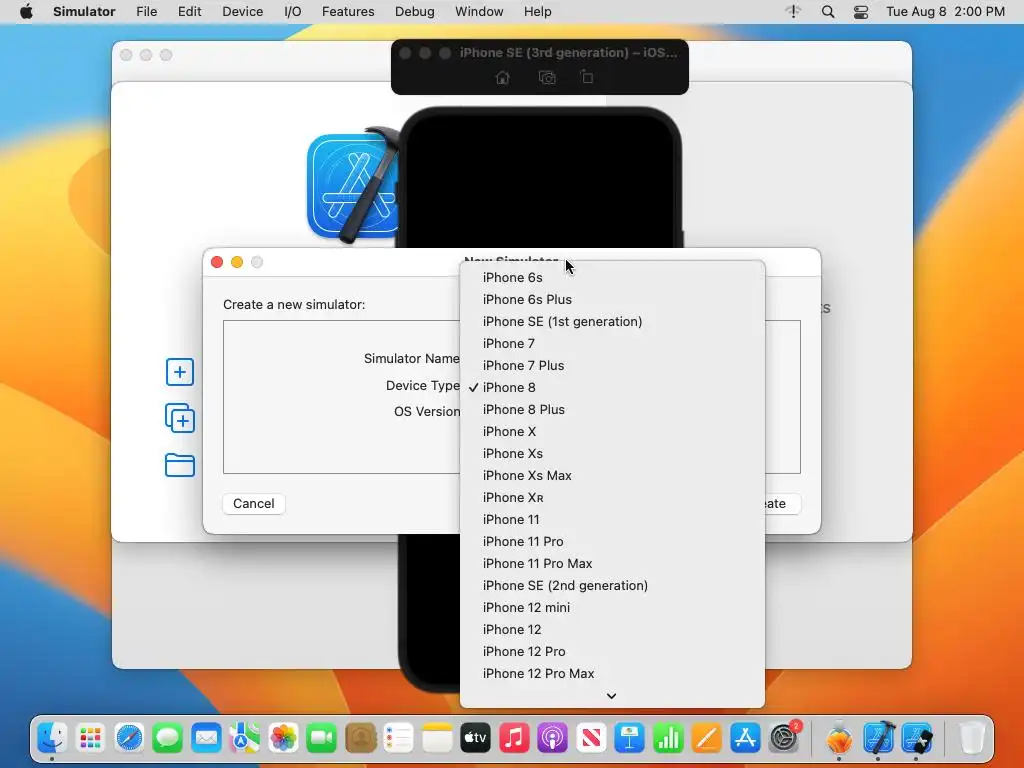Open Control Center in menu bar
Image resolution: width=1024 pixels, height=768 pixels.
(x=861, y=12)
